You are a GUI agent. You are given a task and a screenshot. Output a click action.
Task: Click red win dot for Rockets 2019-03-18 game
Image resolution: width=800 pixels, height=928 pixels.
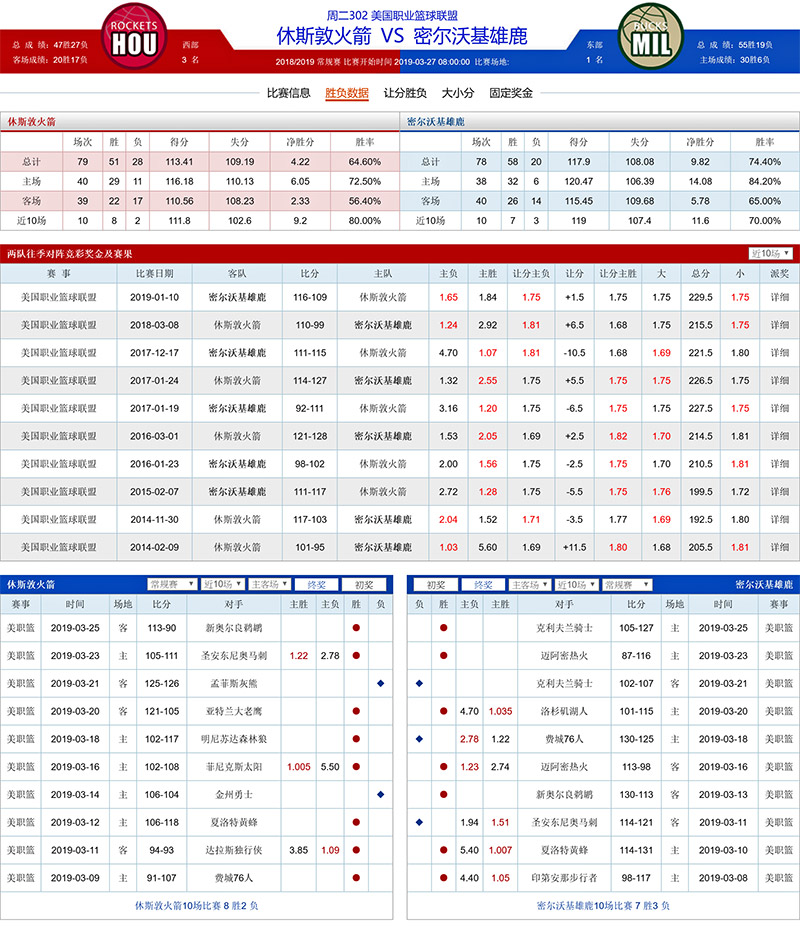tap(356, 739)
